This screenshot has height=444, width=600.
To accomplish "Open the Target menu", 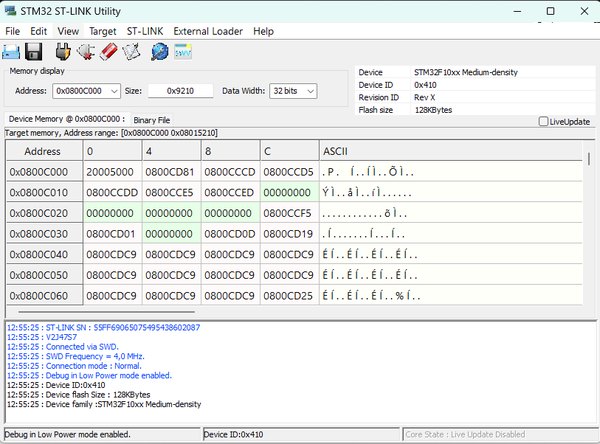I will coord(103,31).
